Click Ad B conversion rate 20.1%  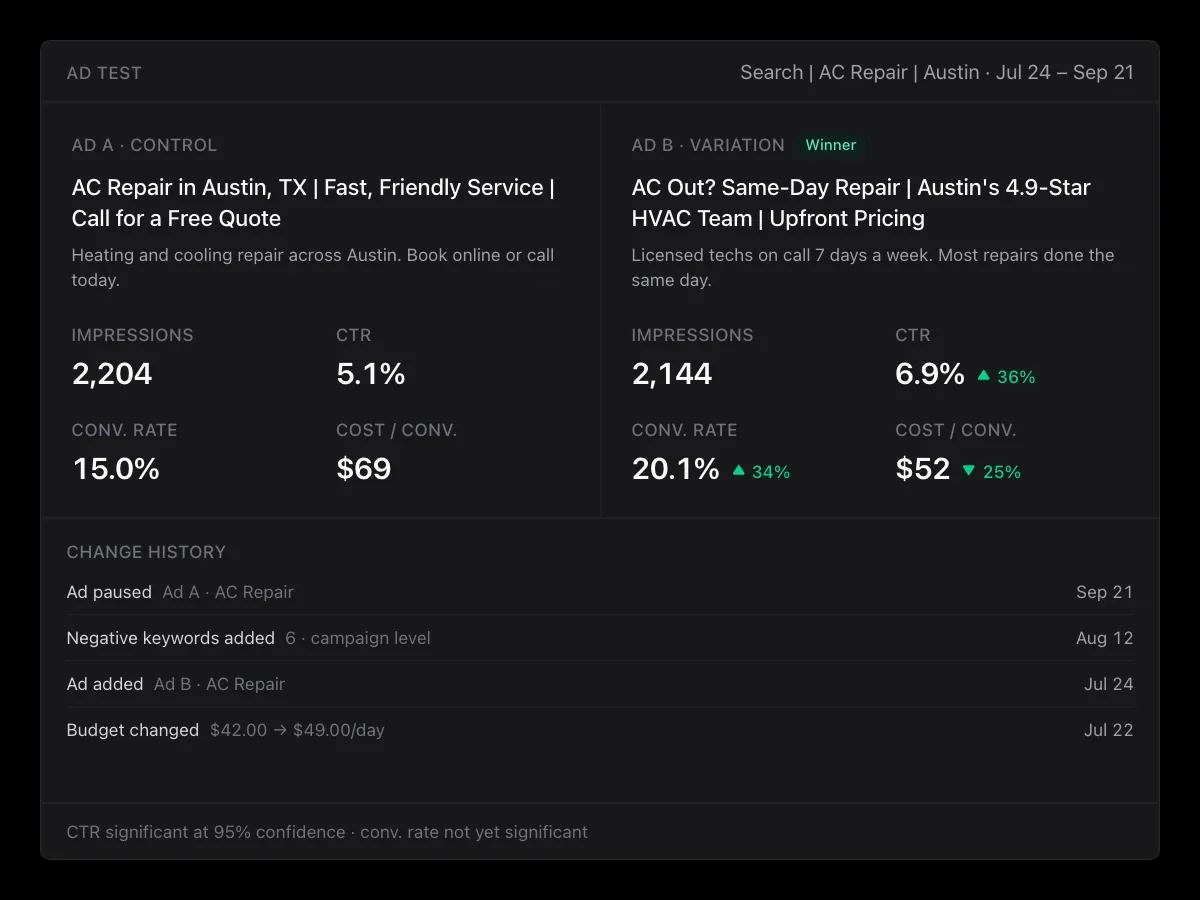pyautogui.click(x=676, y=469)
